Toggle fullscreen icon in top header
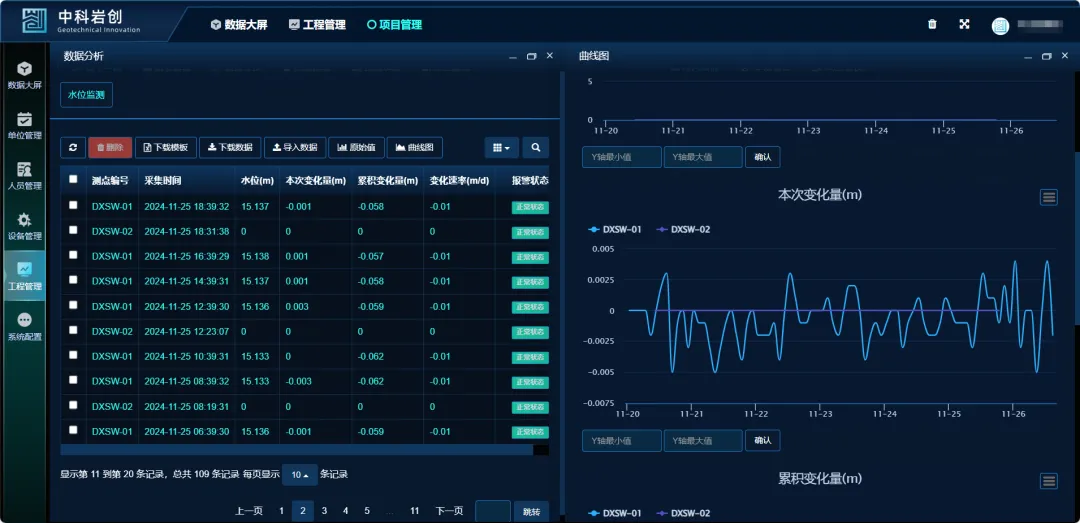1080x523 pixels. pyautogui.click(x=964, y=25)
